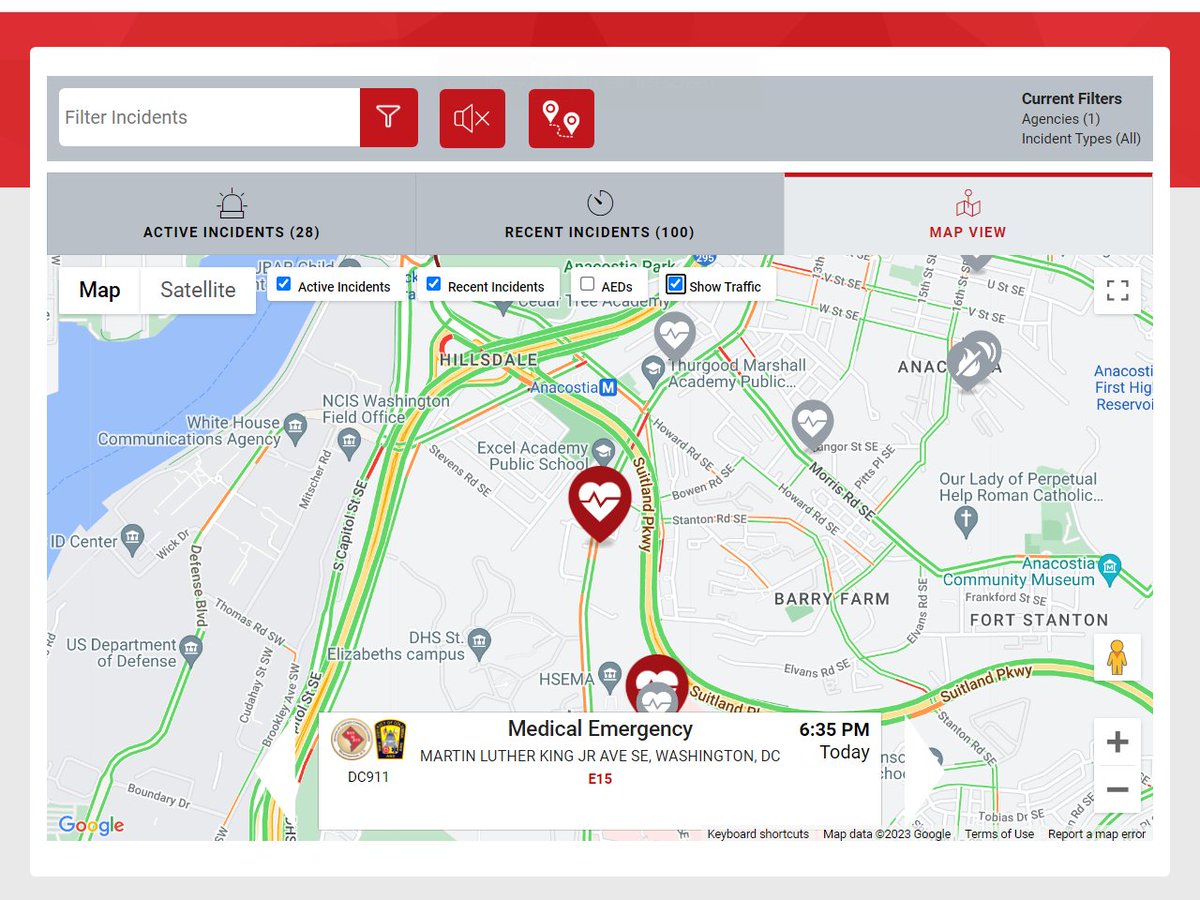Click the DC911 agency seal logo
Screen dimensions: 1200x900
click(351, 740)
